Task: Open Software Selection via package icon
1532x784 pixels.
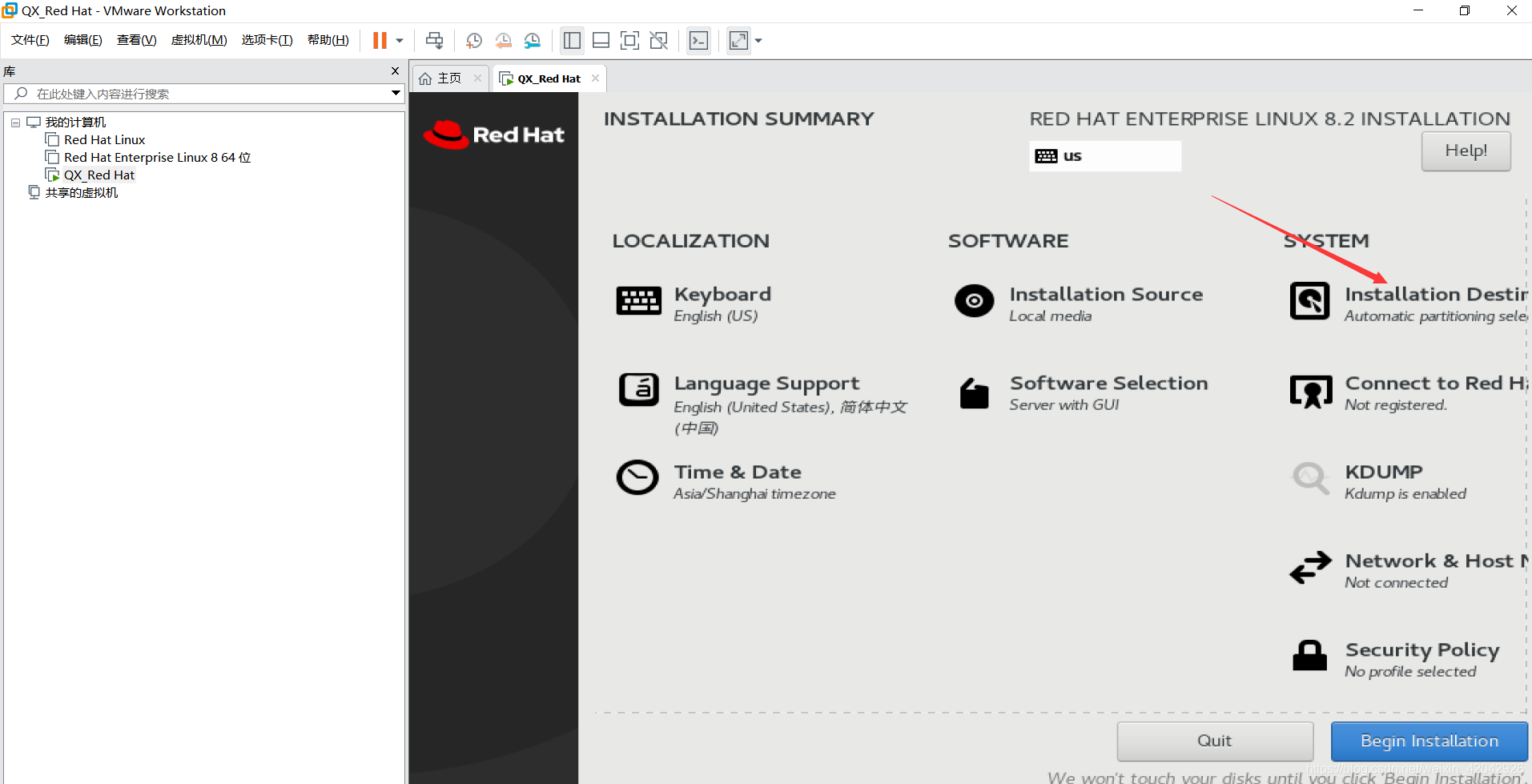Action: pos(974,392)
